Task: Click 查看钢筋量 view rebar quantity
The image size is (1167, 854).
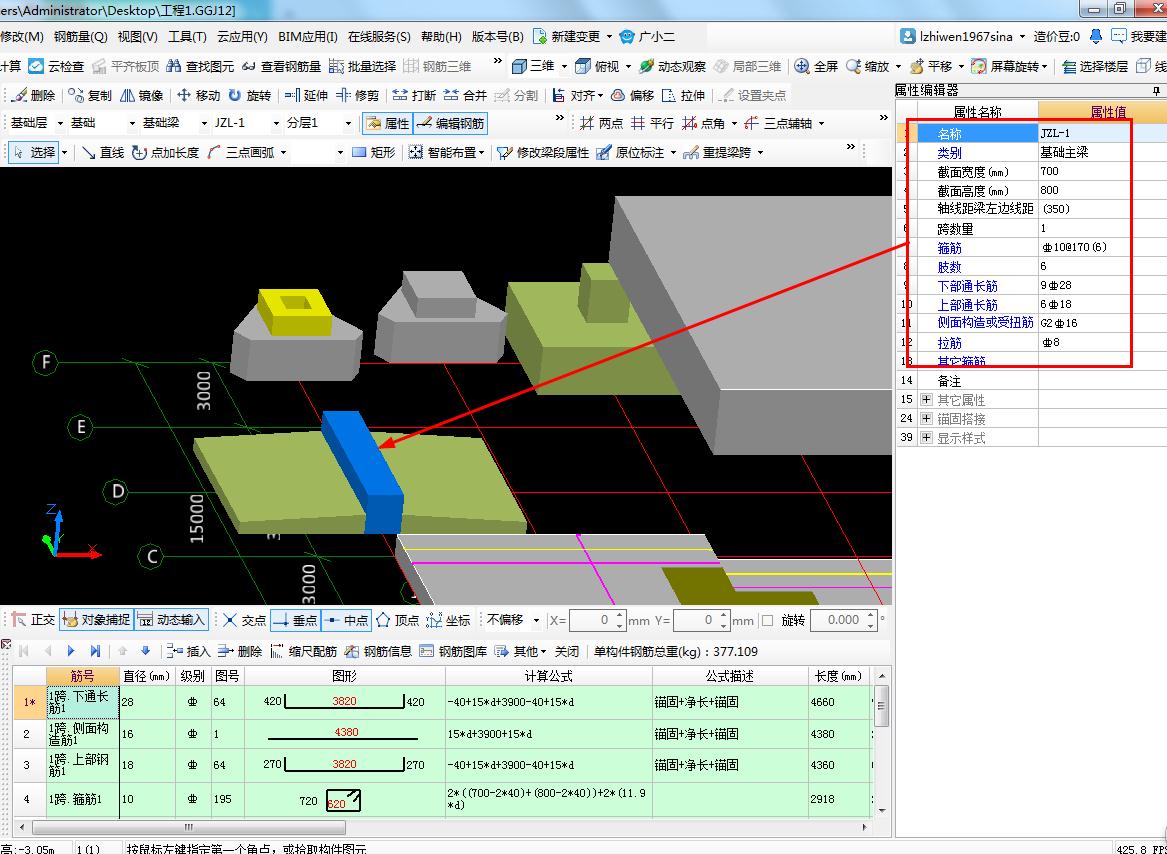Action: [x=281, y=66]
